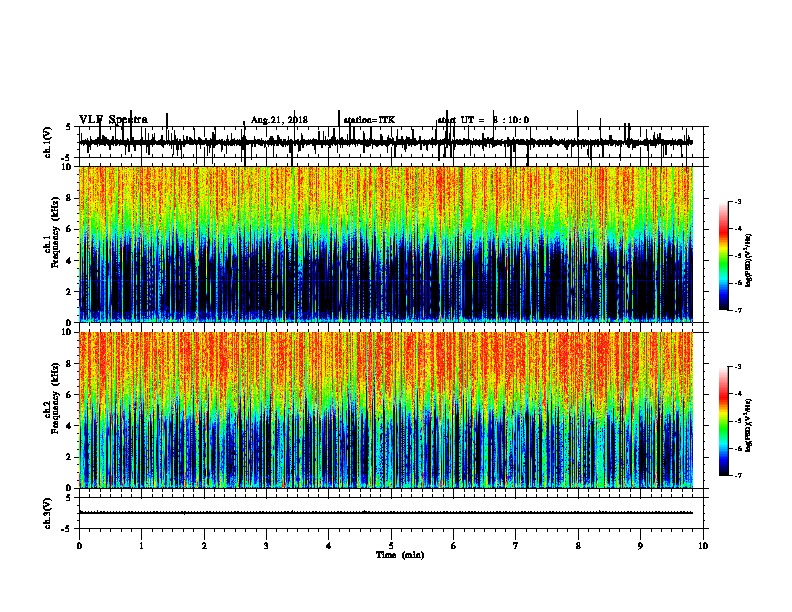Click the "-3" label on ch.2 color scale
This screenshot has width=792, height=612.
coord(738,367)
